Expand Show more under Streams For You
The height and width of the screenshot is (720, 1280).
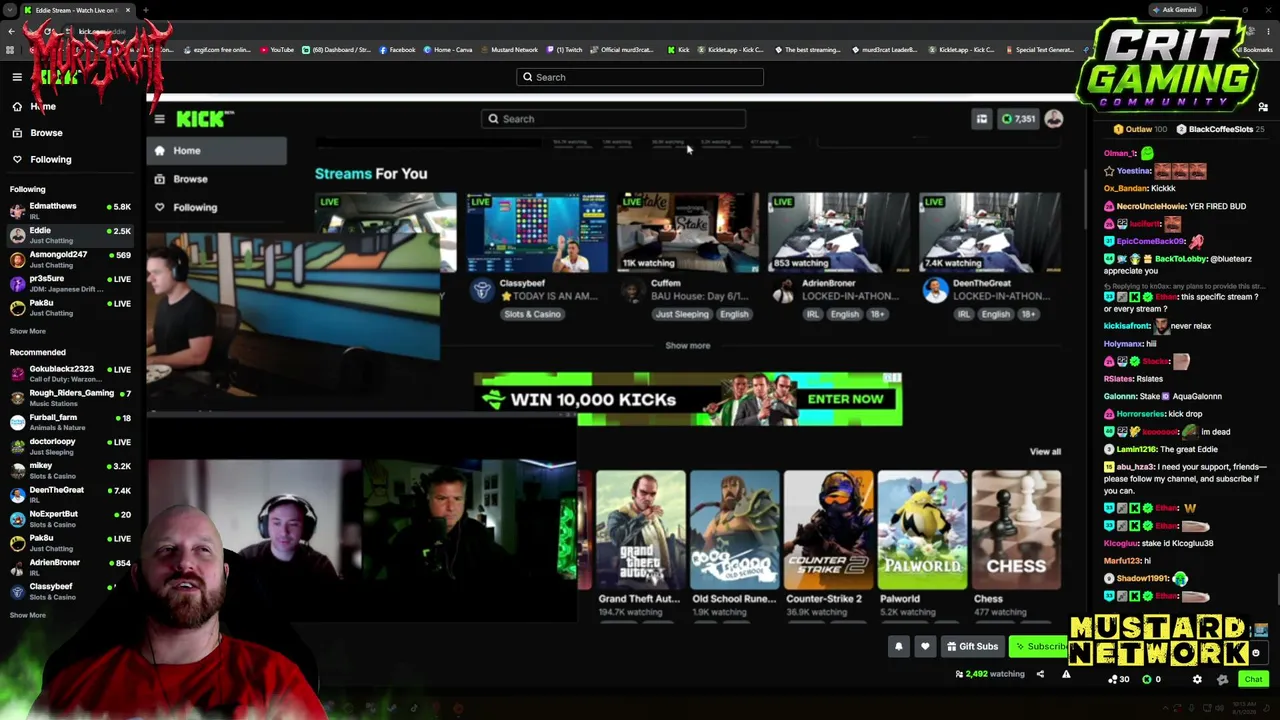coord(688,345)
